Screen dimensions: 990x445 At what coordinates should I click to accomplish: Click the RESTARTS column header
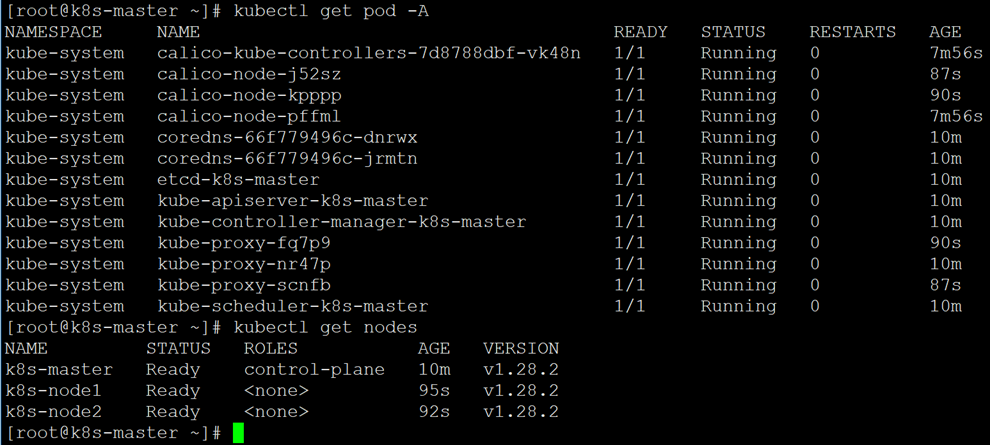tap(852, 32)
